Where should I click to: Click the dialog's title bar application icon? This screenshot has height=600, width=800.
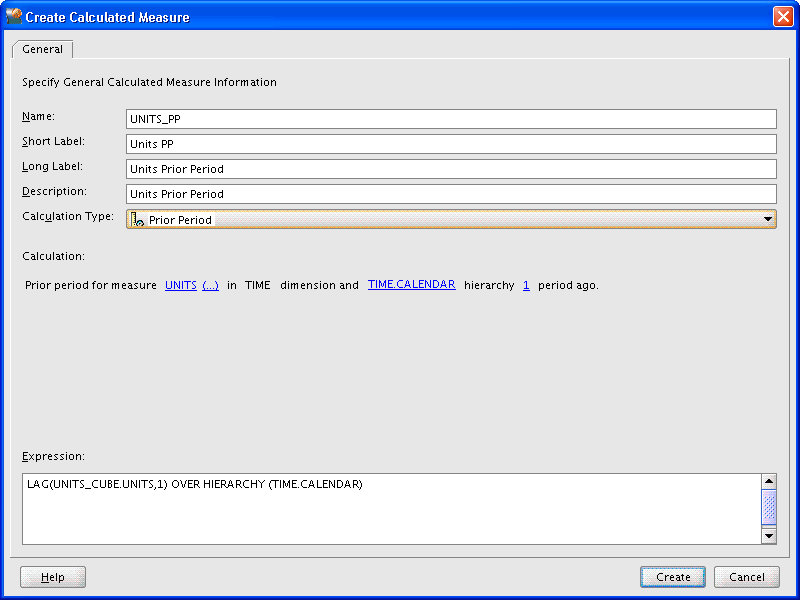click(x=14, y=15)
